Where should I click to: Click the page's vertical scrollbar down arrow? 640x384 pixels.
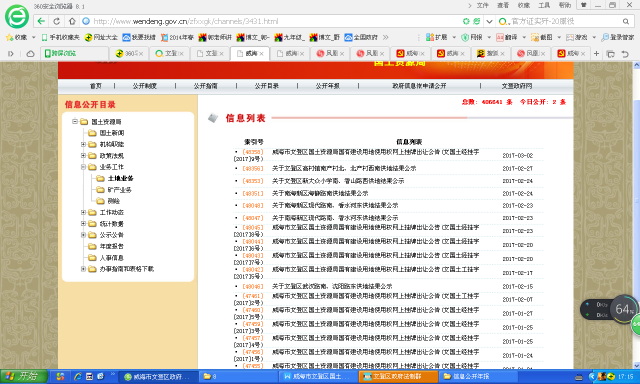click(636, 365)
